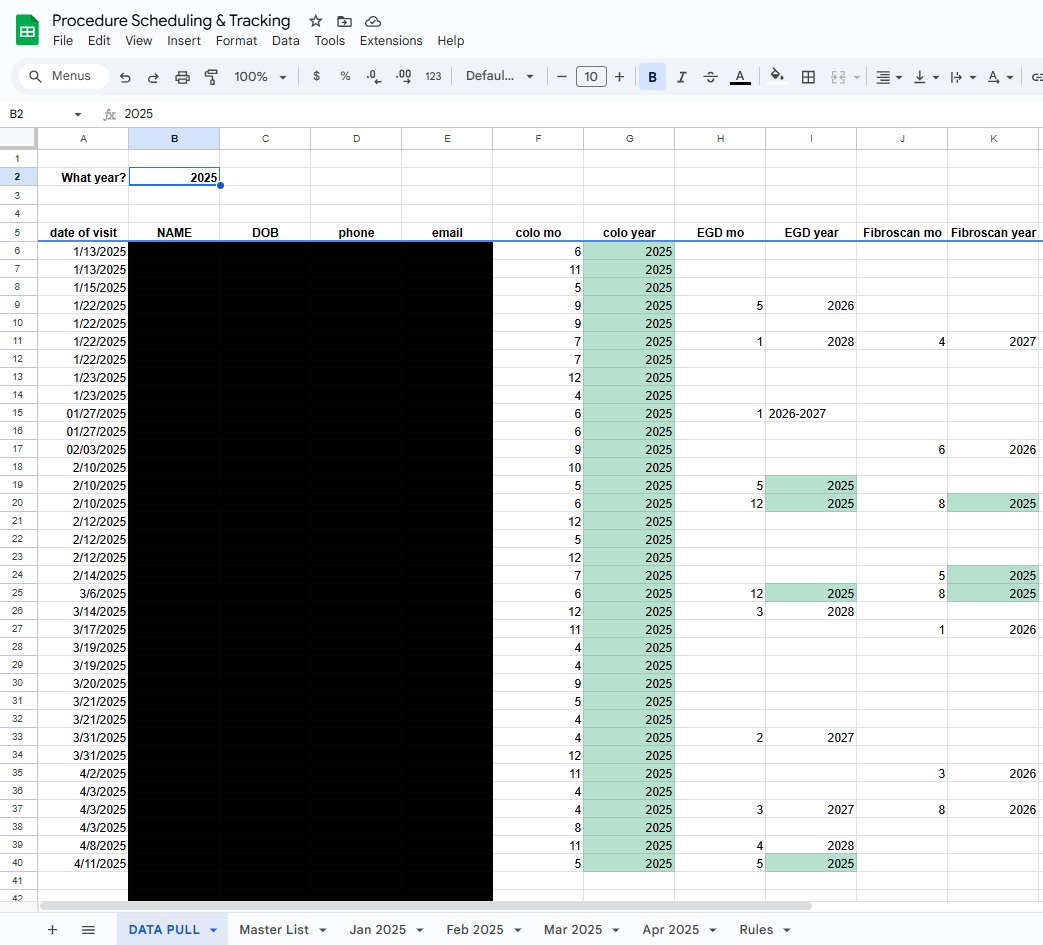Click the Add sheet plus button
This screenshot has height=945, width=1043.
[52, 929]
